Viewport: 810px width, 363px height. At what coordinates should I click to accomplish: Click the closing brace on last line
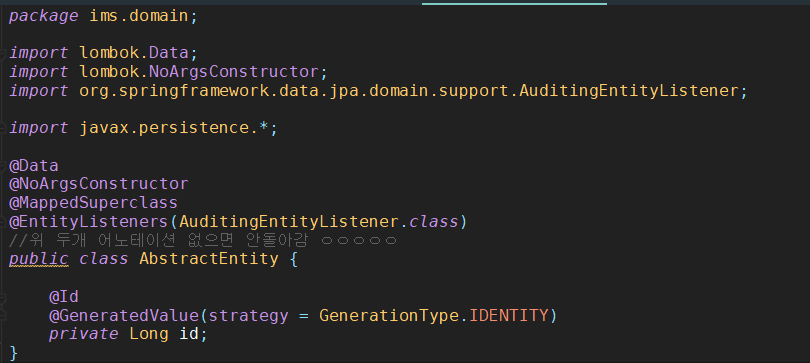pos(13,353)
